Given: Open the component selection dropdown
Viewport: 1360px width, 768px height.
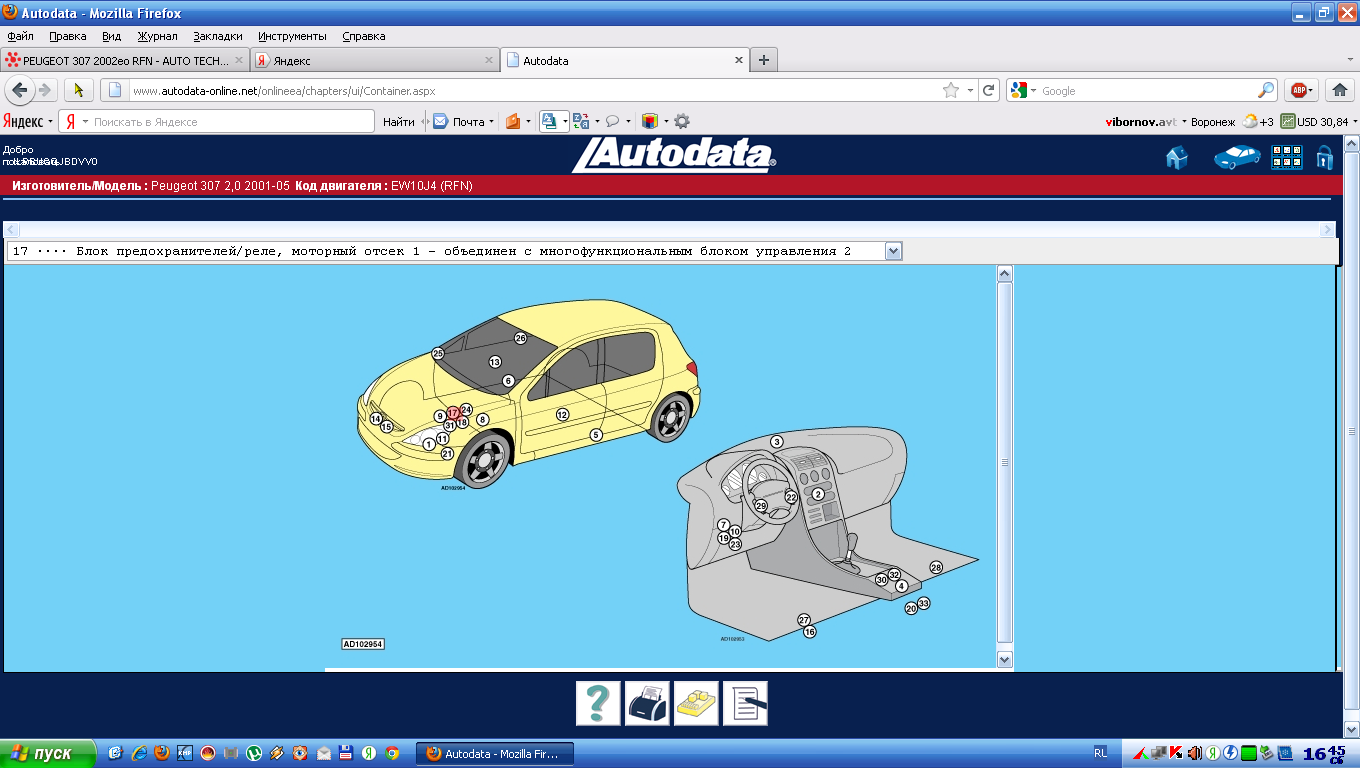Looking at the screenshot, I should [894, 251].
